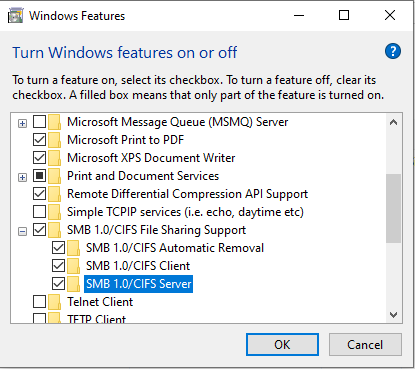Image resolution: width=415 pixels, height=369 pixels.
Task: Close the Windows Features window
Action: click(x=390, y=15)
